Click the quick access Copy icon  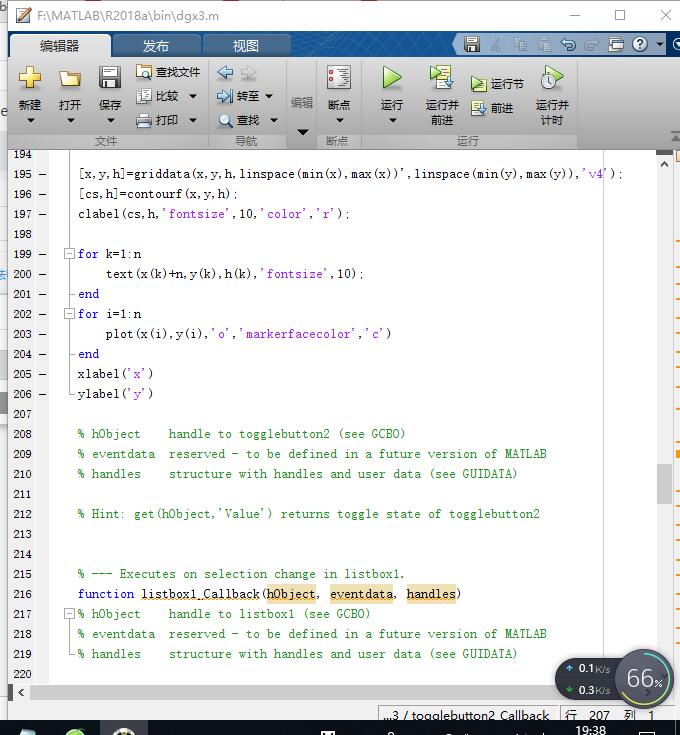520,45
